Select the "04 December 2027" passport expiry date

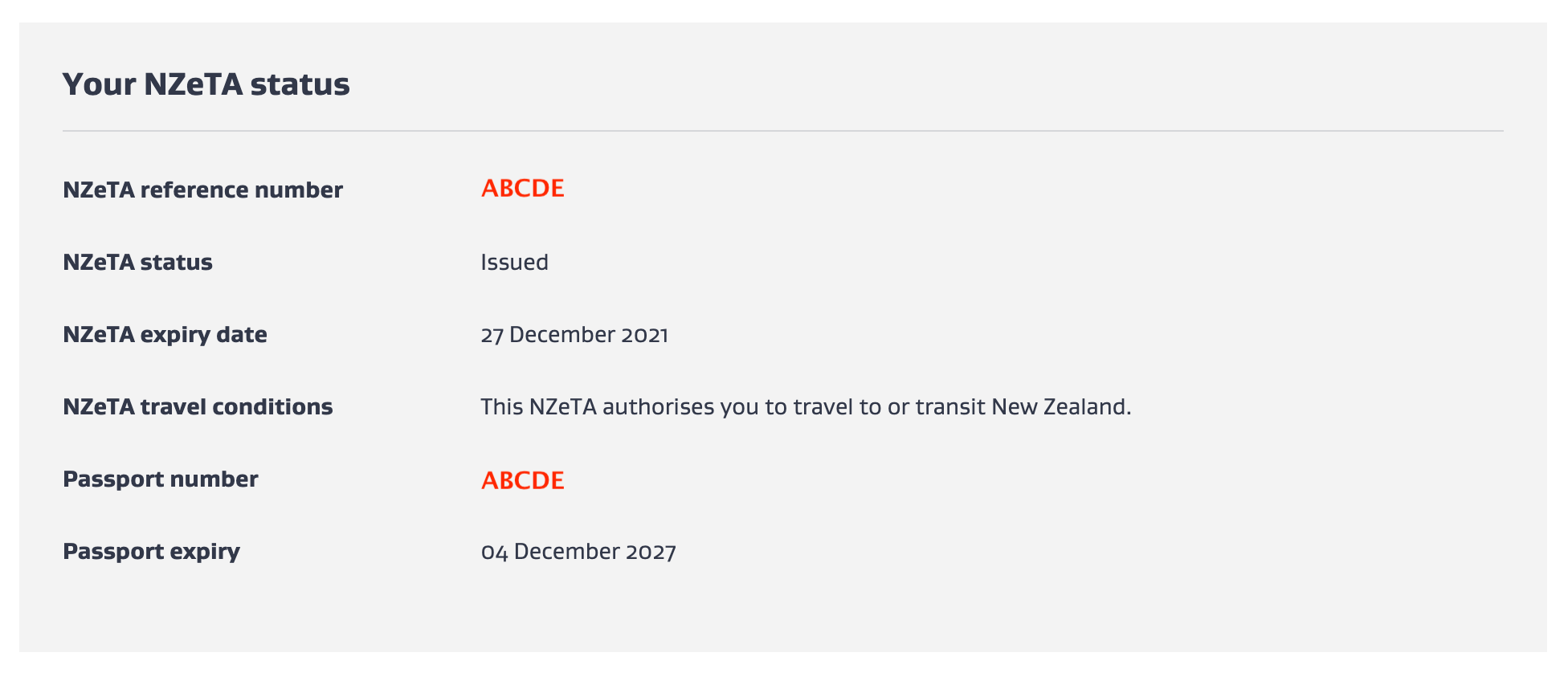pyautogui.click(x=578, y=552)
